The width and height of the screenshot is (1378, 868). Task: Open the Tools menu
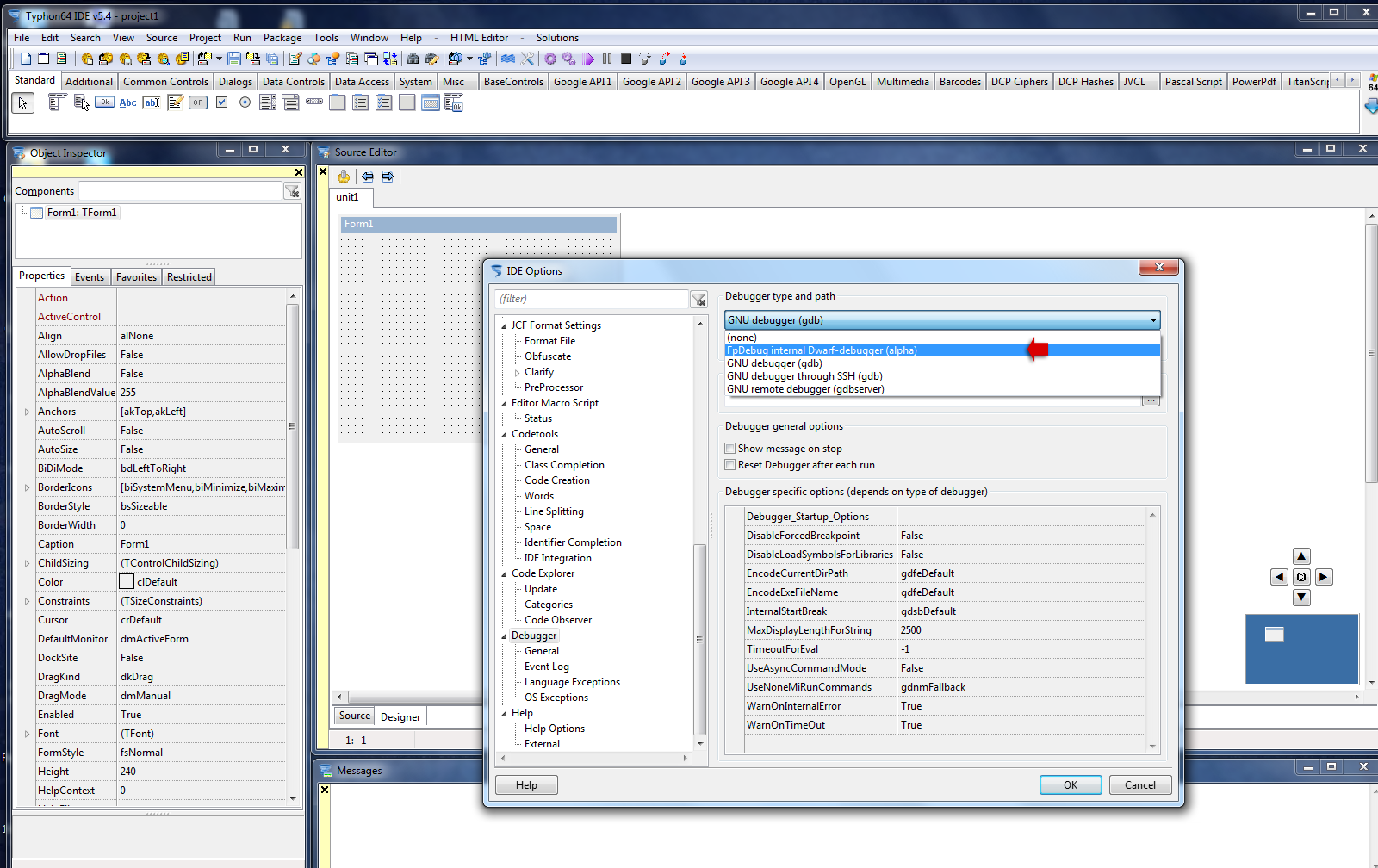tap(326, 38)
